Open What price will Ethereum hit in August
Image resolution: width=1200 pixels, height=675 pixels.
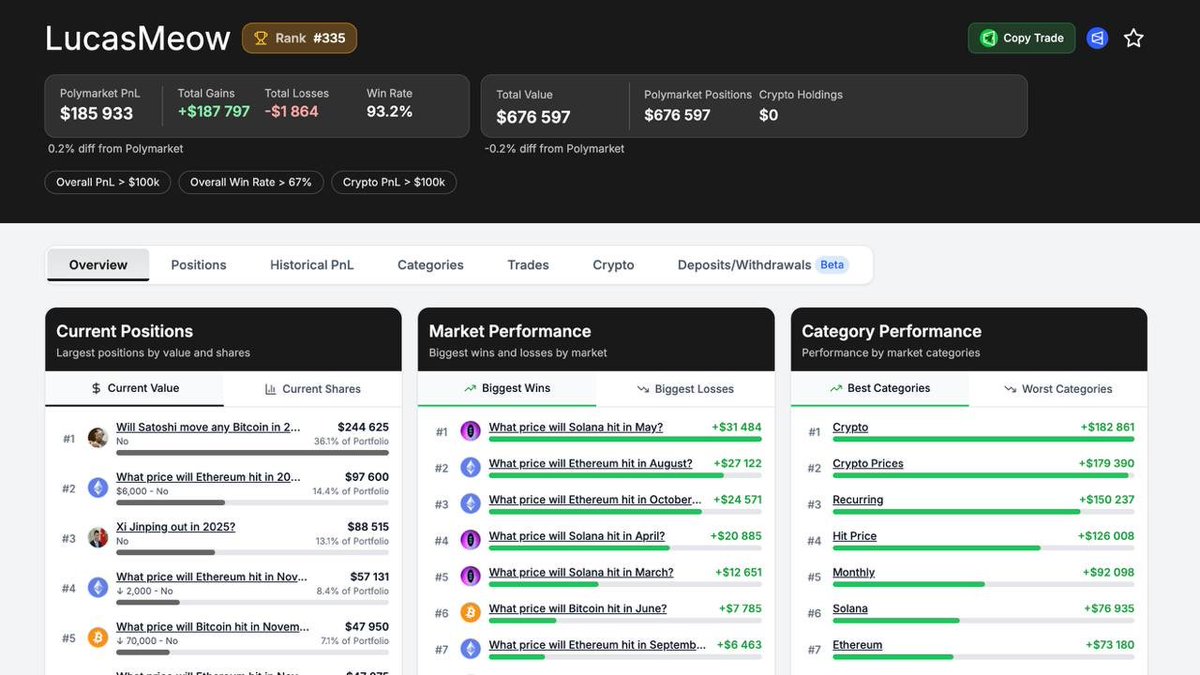tap(590, 464)
